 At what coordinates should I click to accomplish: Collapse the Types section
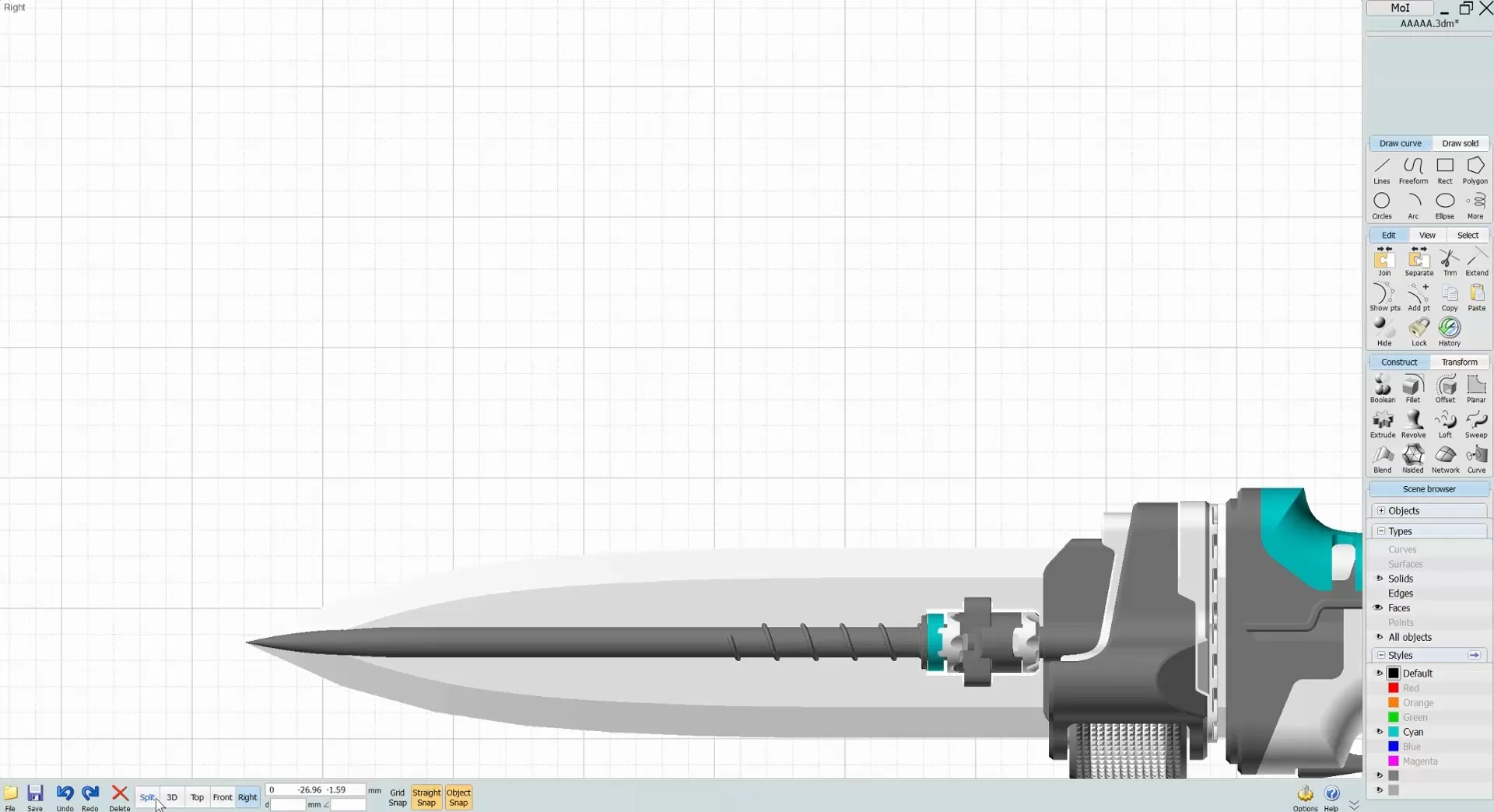tap(1381, 531)
